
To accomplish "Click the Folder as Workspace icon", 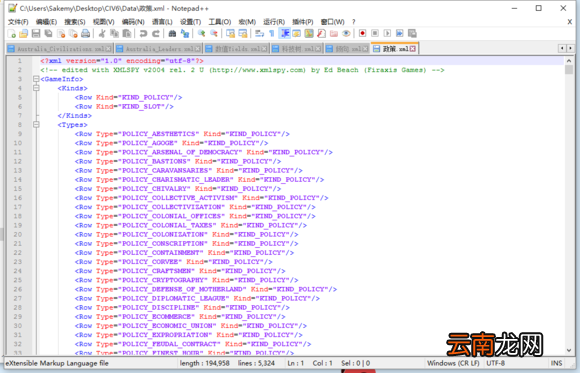I will point(334,34).
